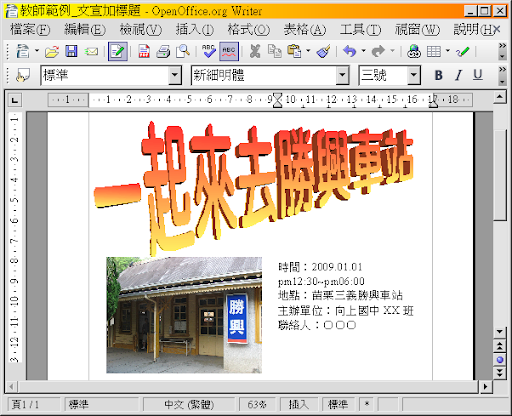Click the text line 時間:2009.01.01
The image size is (512, 416).
click(x=320, y=267)
